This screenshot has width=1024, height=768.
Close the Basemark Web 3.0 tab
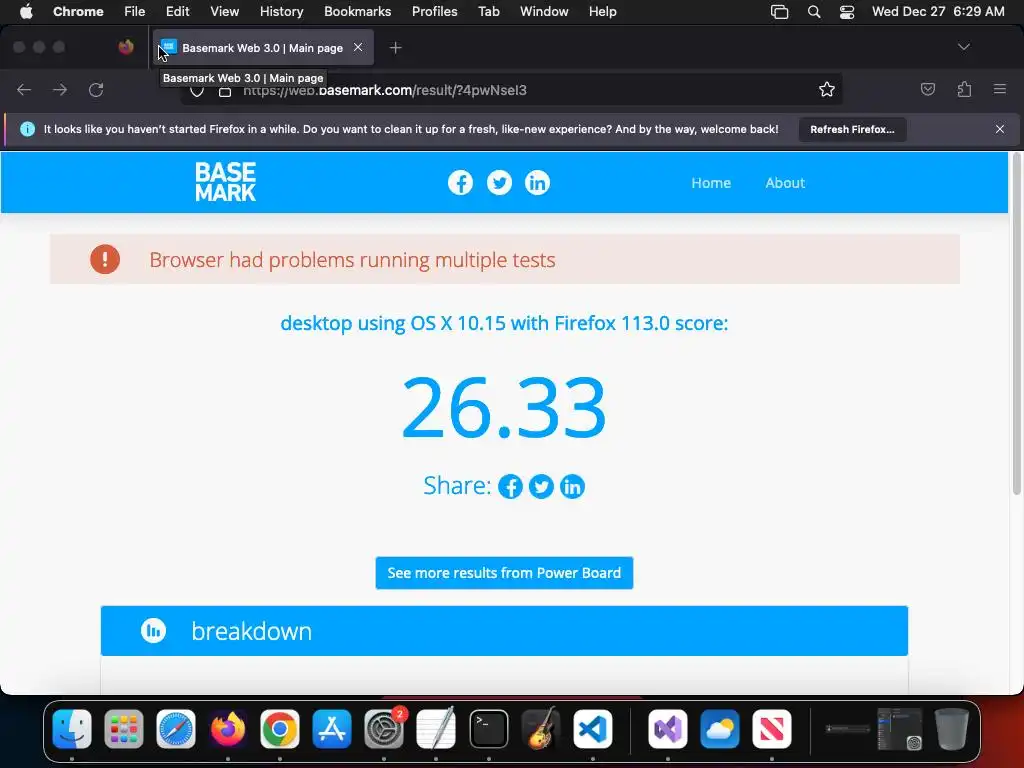pos(358,47)
